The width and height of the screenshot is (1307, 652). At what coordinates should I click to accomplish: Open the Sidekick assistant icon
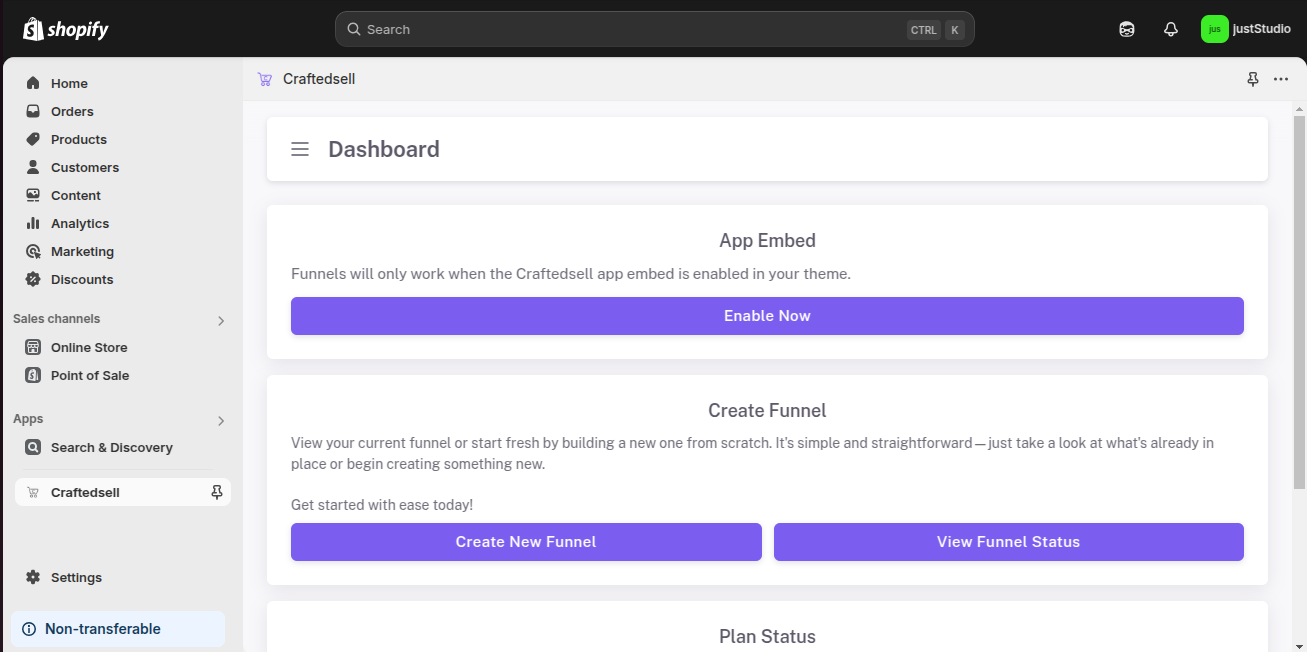tap(1127, 29)
